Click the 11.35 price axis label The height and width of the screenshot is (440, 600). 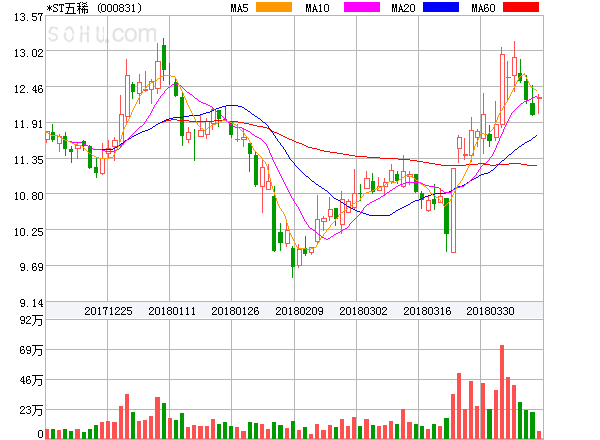pyautogui.click(x=29, y=160)
